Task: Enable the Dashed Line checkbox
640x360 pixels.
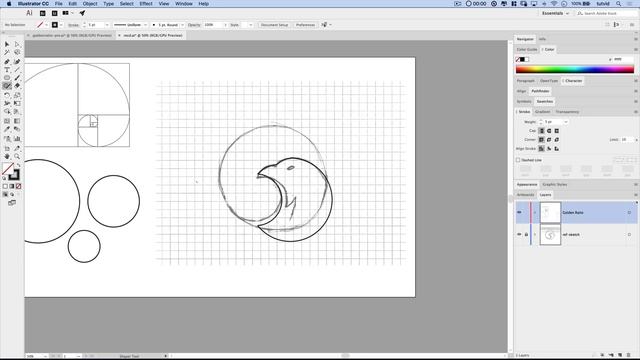Action: pyautogui.click(x=518, y=160)
